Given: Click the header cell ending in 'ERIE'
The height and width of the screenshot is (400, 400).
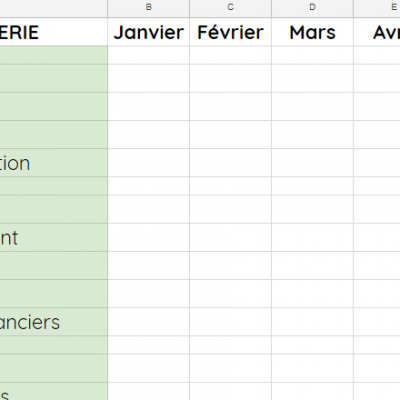Looking at the screenshot, I should [54, 32].
